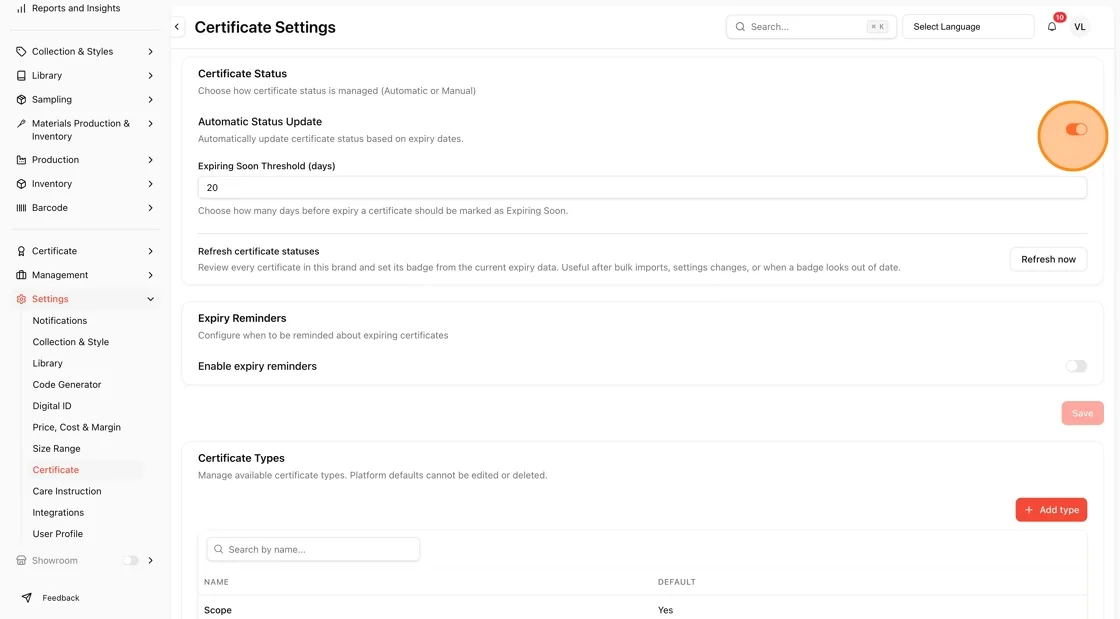Image resolution: width=1120 pixels, height=619 pixels.
Task: Open Care Instruction settings
Action: tap(66, 491)
